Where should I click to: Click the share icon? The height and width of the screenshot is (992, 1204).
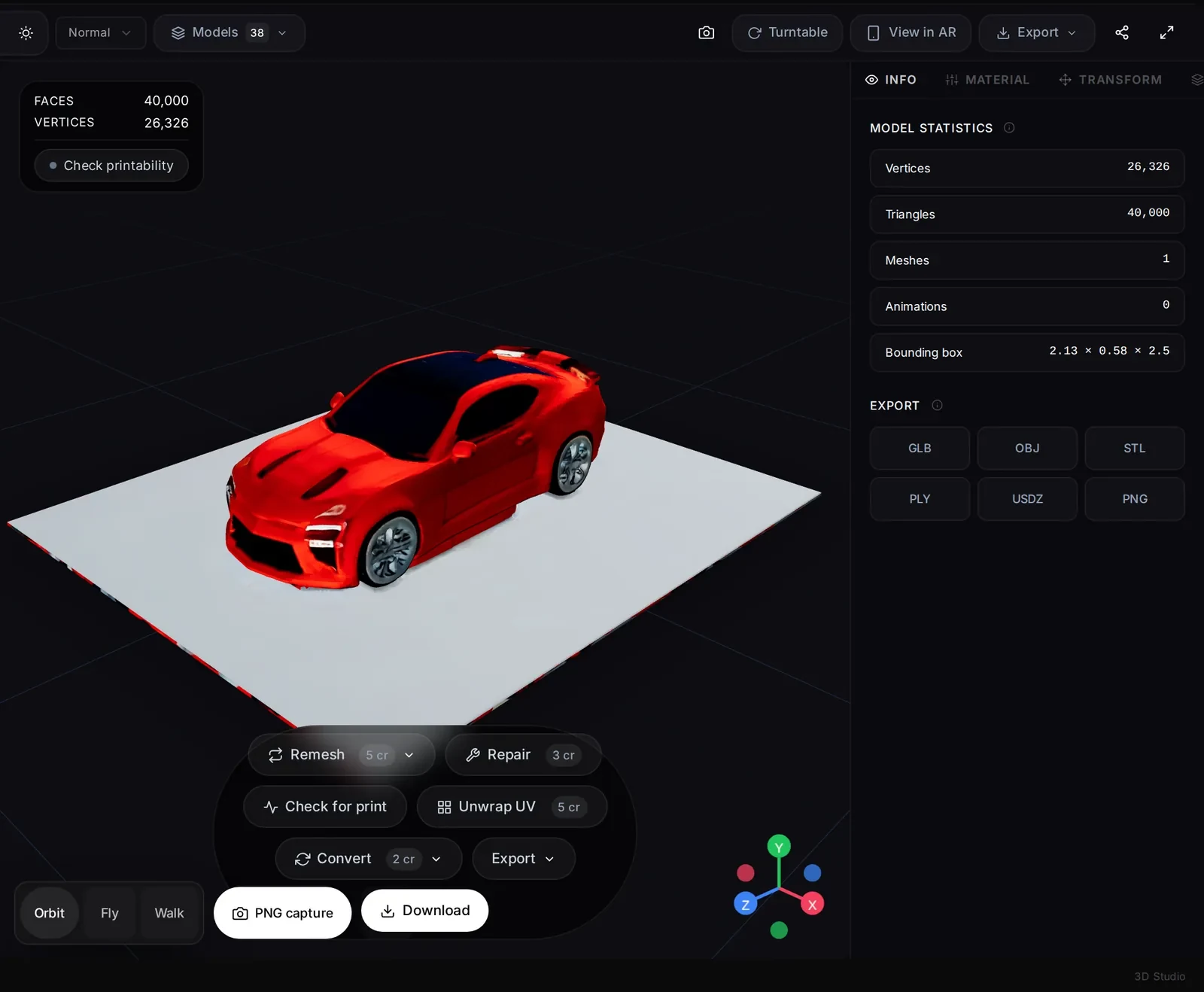click(x=1122, y=33)
